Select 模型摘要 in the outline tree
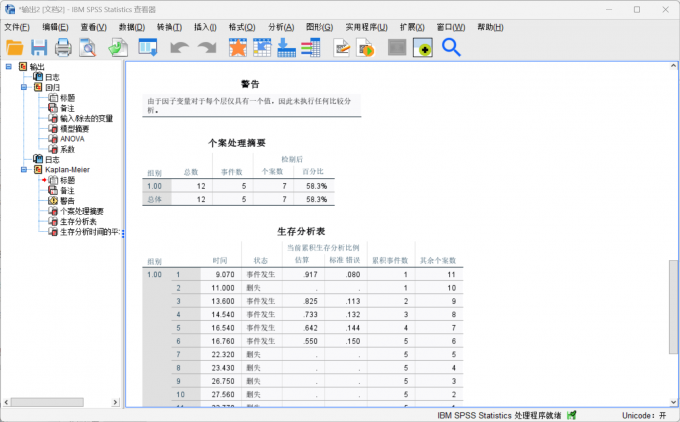Screen dimensions: 680x422 (74, 129)
